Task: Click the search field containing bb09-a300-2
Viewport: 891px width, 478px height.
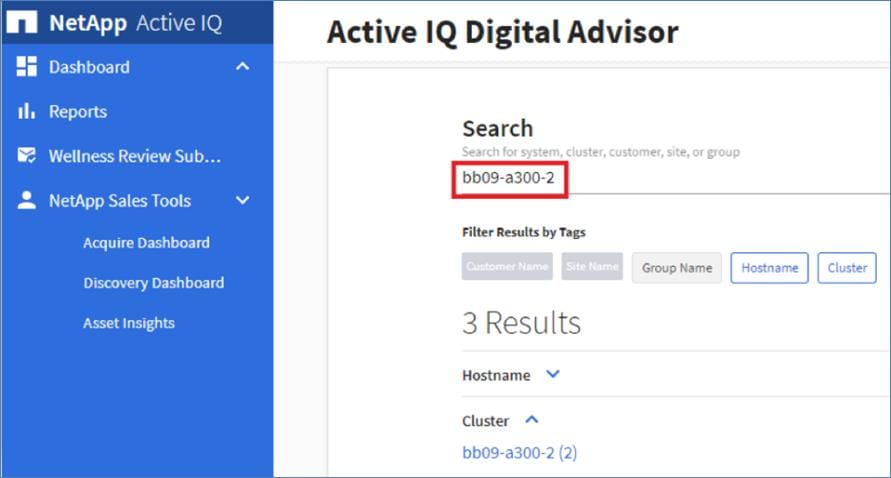Action: pos(676,178)
